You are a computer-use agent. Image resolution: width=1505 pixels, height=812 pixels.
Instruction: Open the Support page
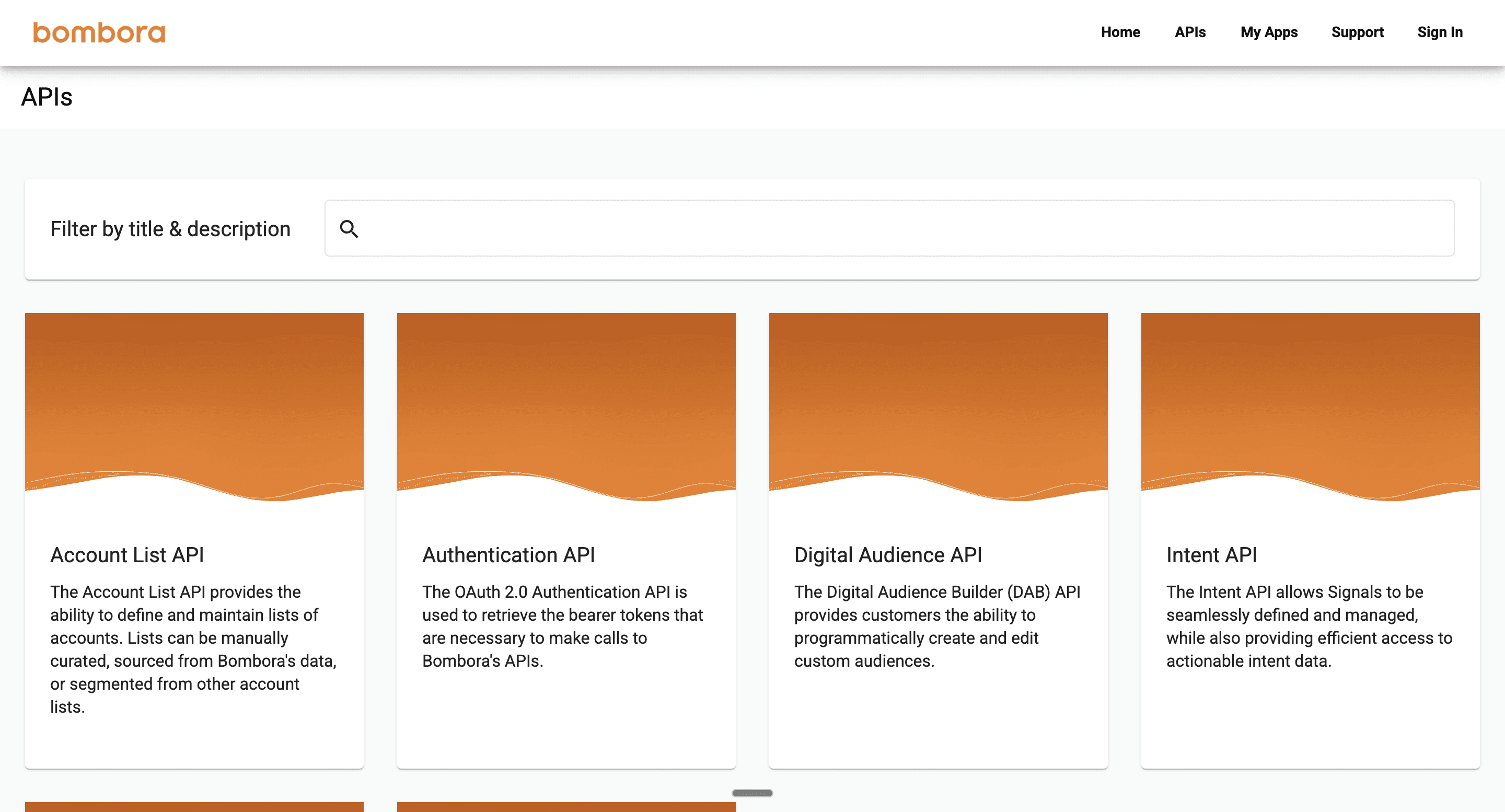pyautogui.click(x=1357, y=32)
